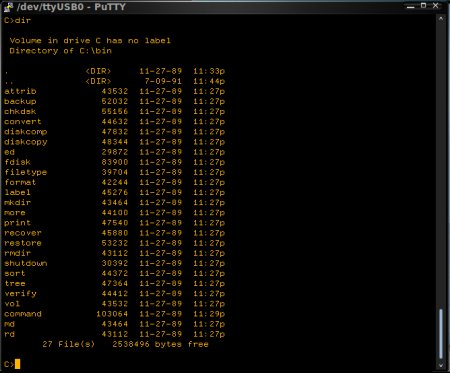Click the vertical scrollbar thumb
Image resolution: width=450 pixels, height=373 pixels.
(441, 334)
